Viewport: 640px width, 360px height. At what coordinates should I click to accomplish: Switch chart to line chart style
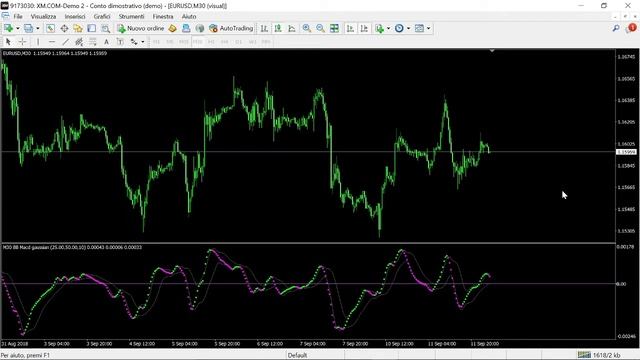[292, 28]
